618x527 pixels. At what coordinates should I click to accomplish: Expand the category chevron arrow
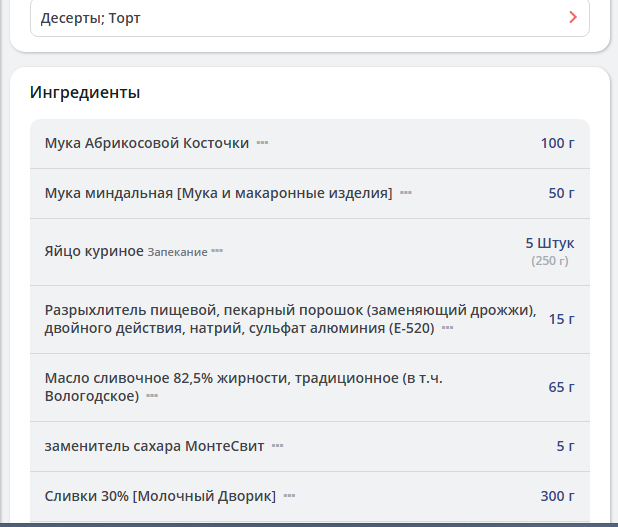572,17
